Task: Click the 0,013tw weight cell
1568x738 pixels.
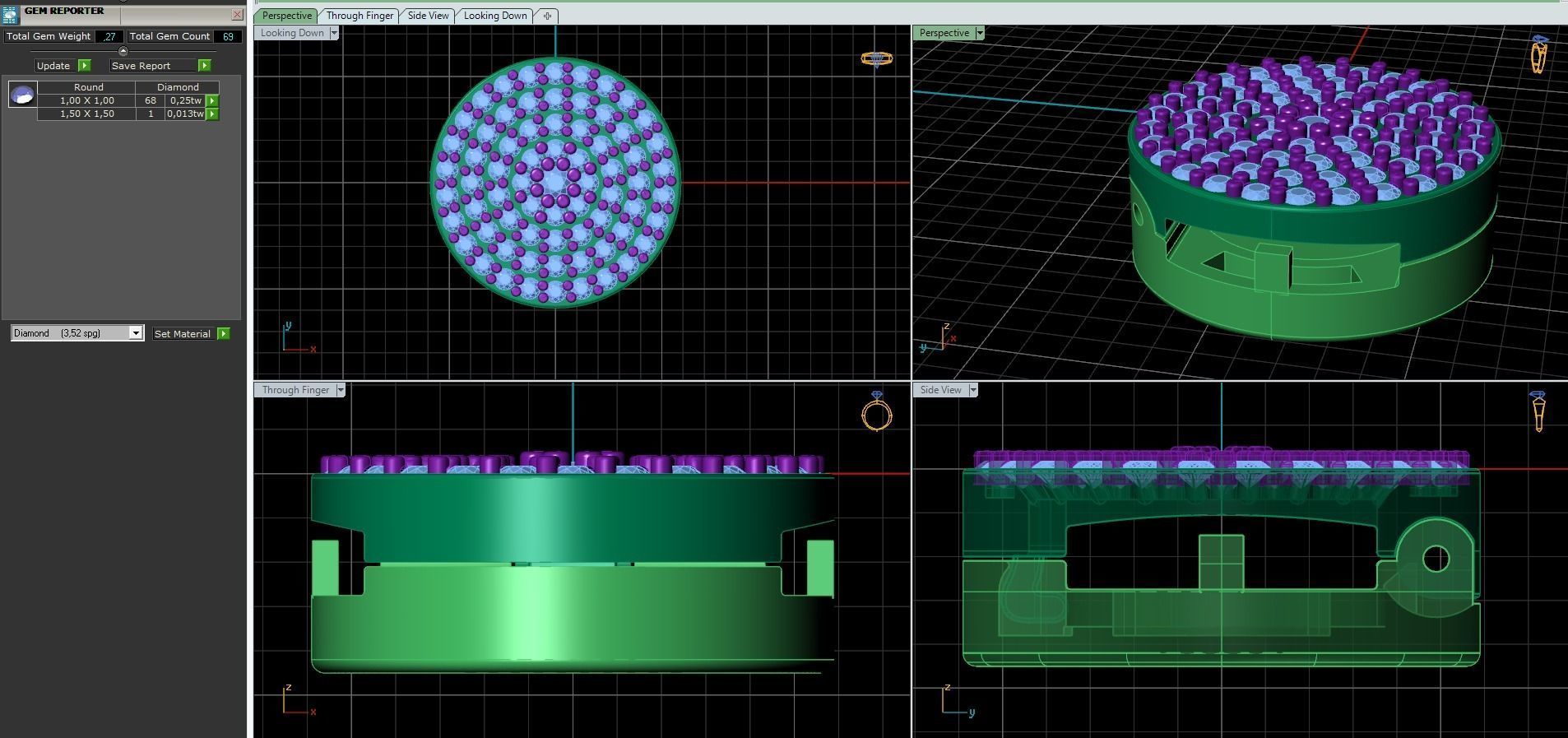Action: (186, 114)
